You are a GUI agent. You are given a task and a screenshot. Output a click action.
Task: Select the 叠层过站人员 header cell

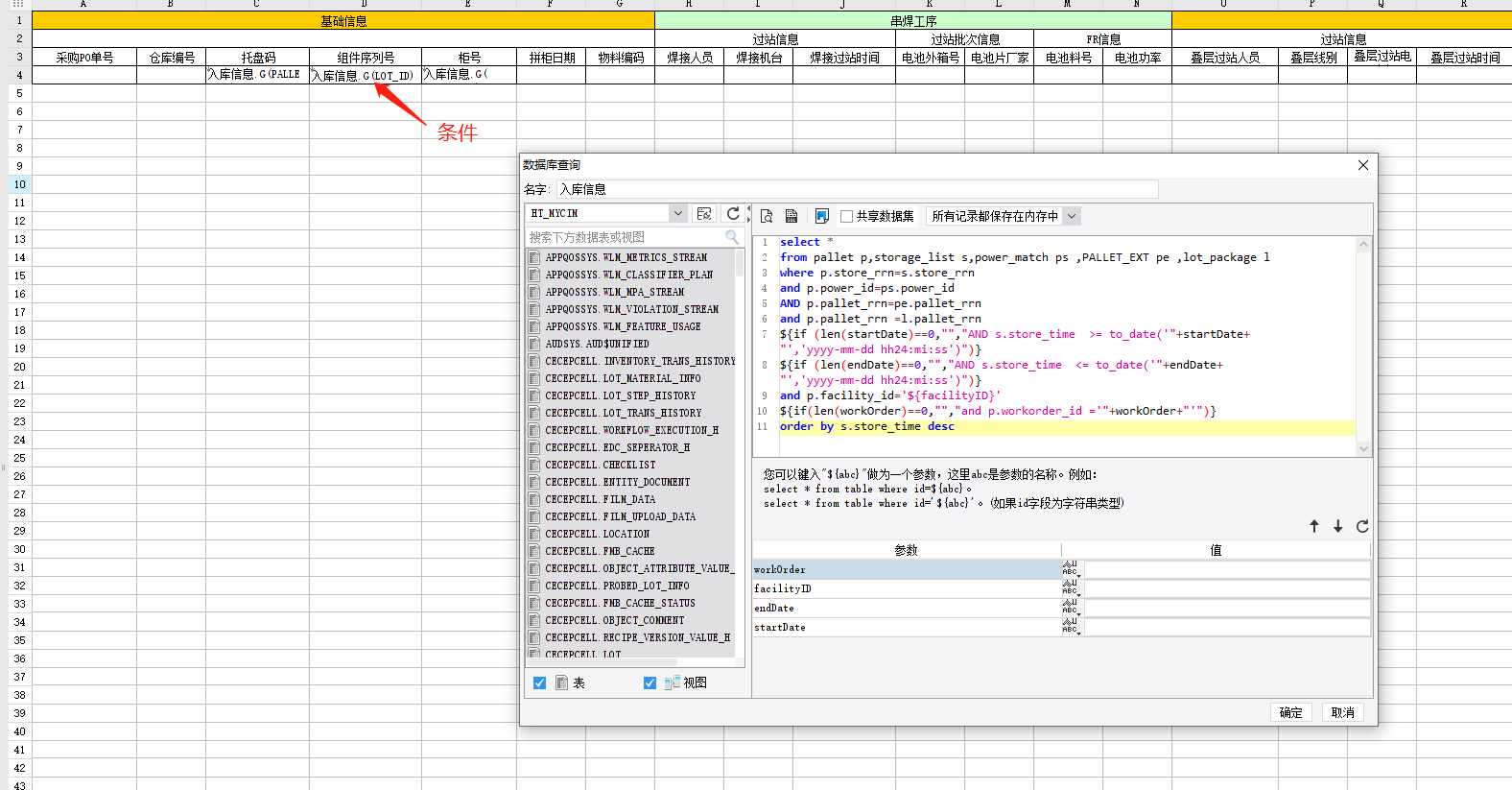[x=1225, y=57]
